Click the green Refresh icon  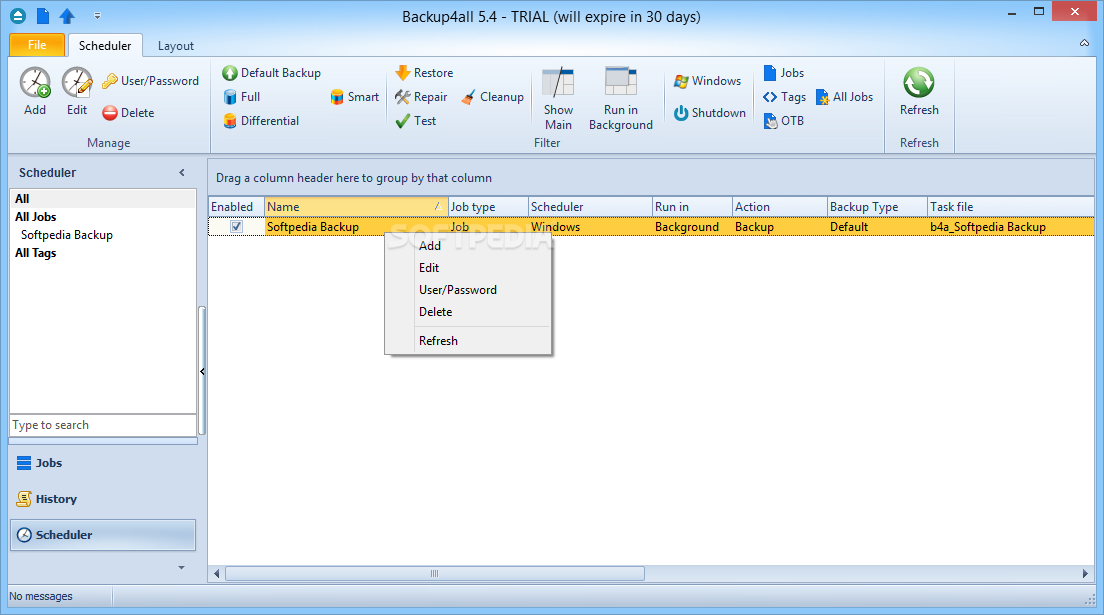point(919,83)
